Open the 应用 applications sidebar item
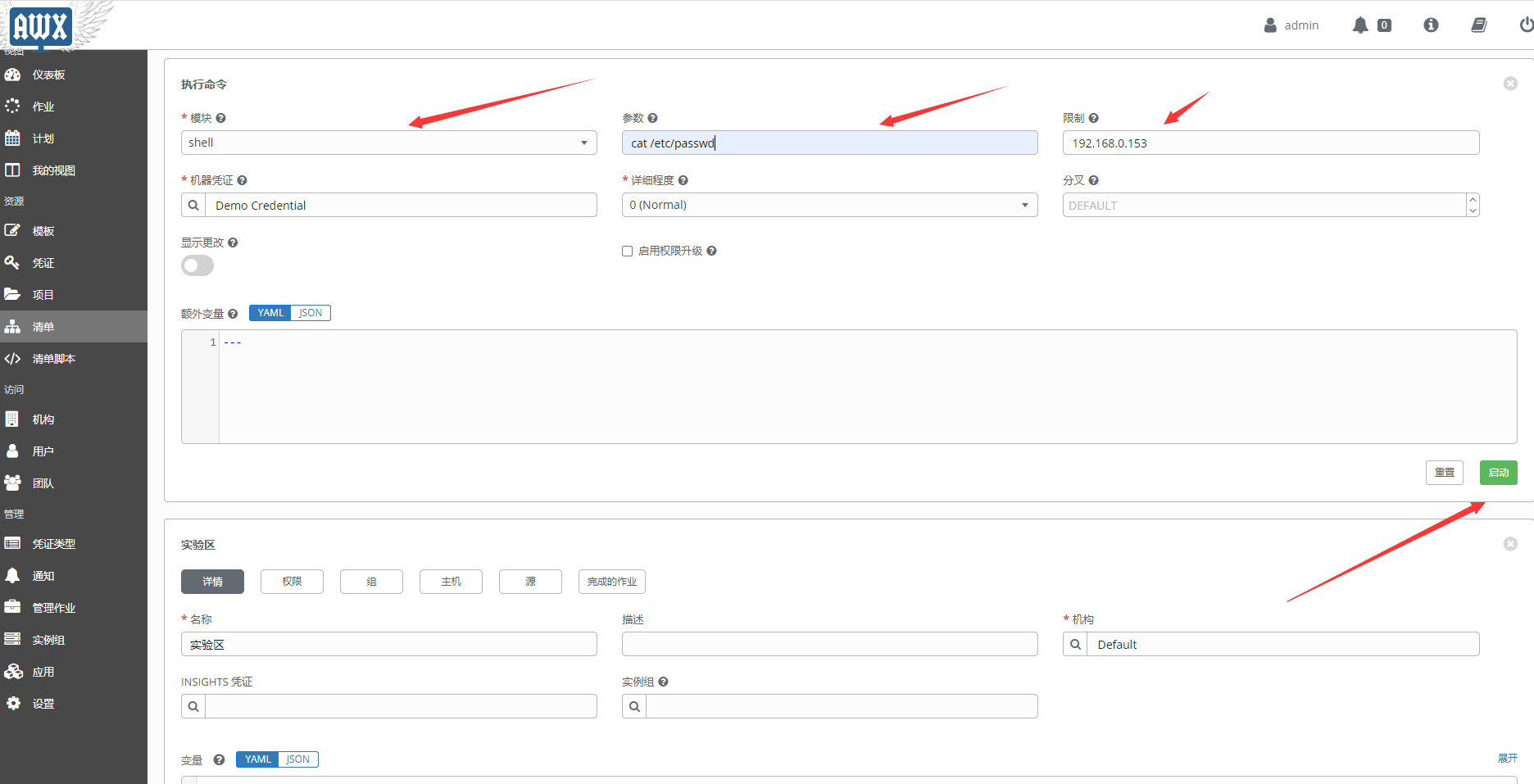Screen dimensions: 1534x784 click(x=43, y=672)
